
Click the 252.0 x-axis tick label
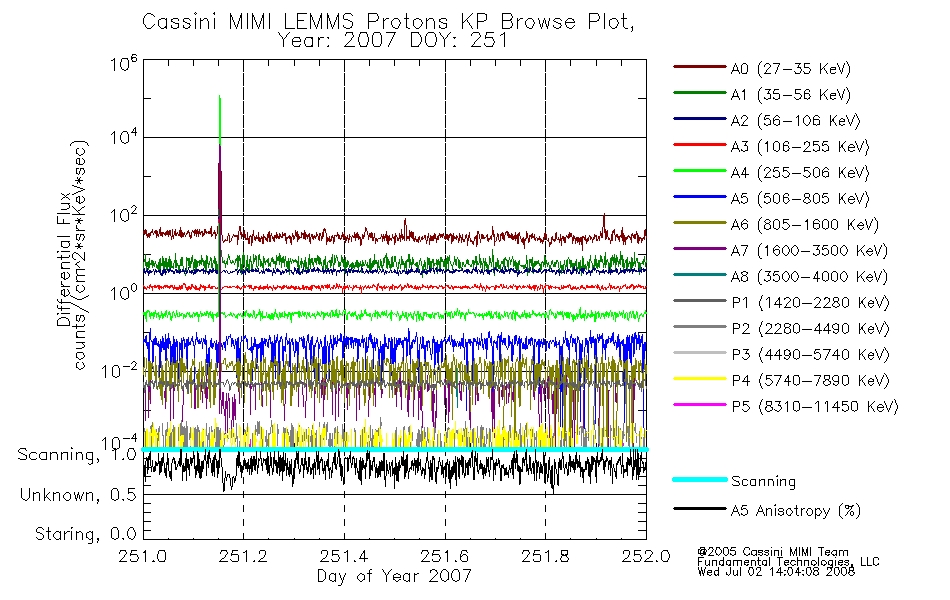[646, 556]
